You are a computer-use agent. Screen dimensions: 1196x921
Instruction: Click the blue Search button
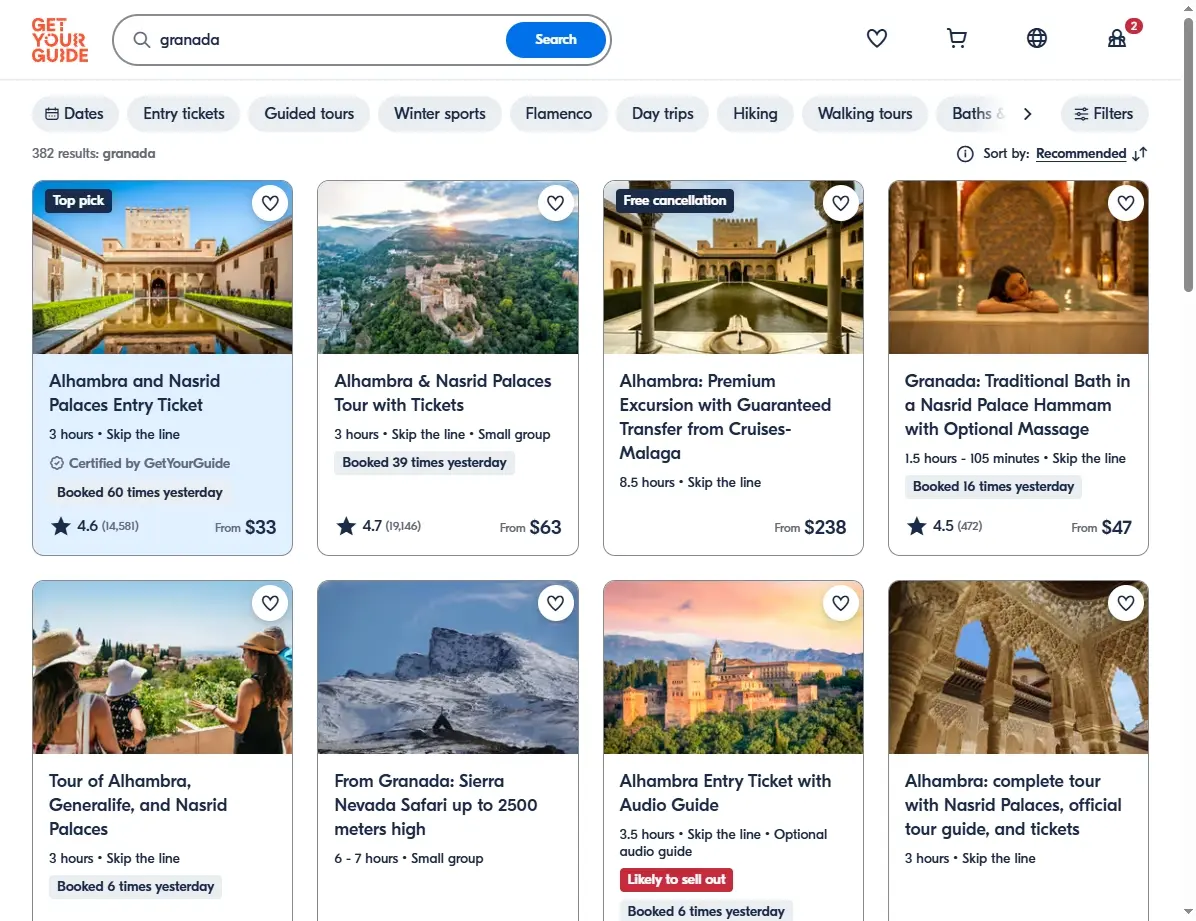(x=555, y=40)
